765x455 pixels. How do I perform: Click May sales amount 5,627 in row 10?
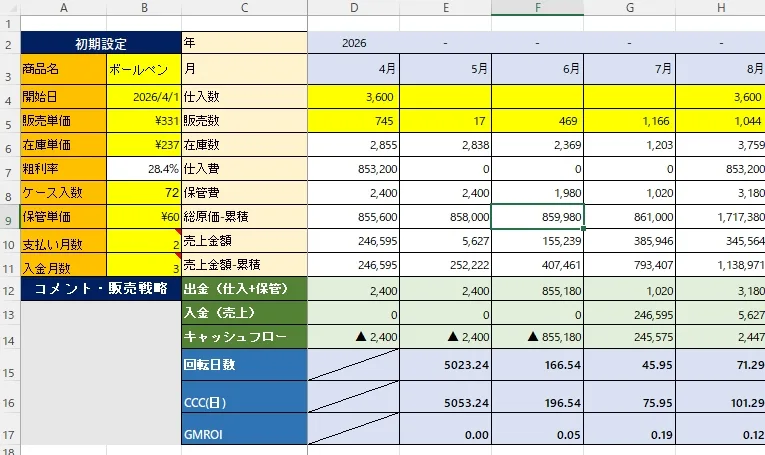(x=445, y=241)
